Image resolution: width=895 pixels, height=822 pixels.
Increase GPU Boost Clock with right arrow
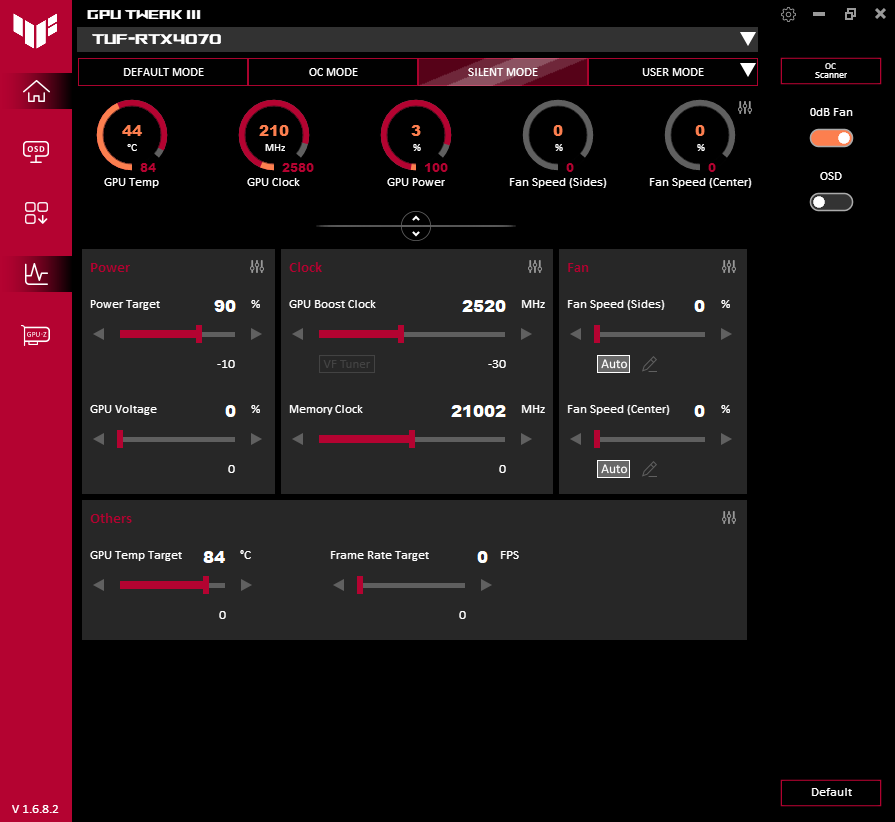526,334
